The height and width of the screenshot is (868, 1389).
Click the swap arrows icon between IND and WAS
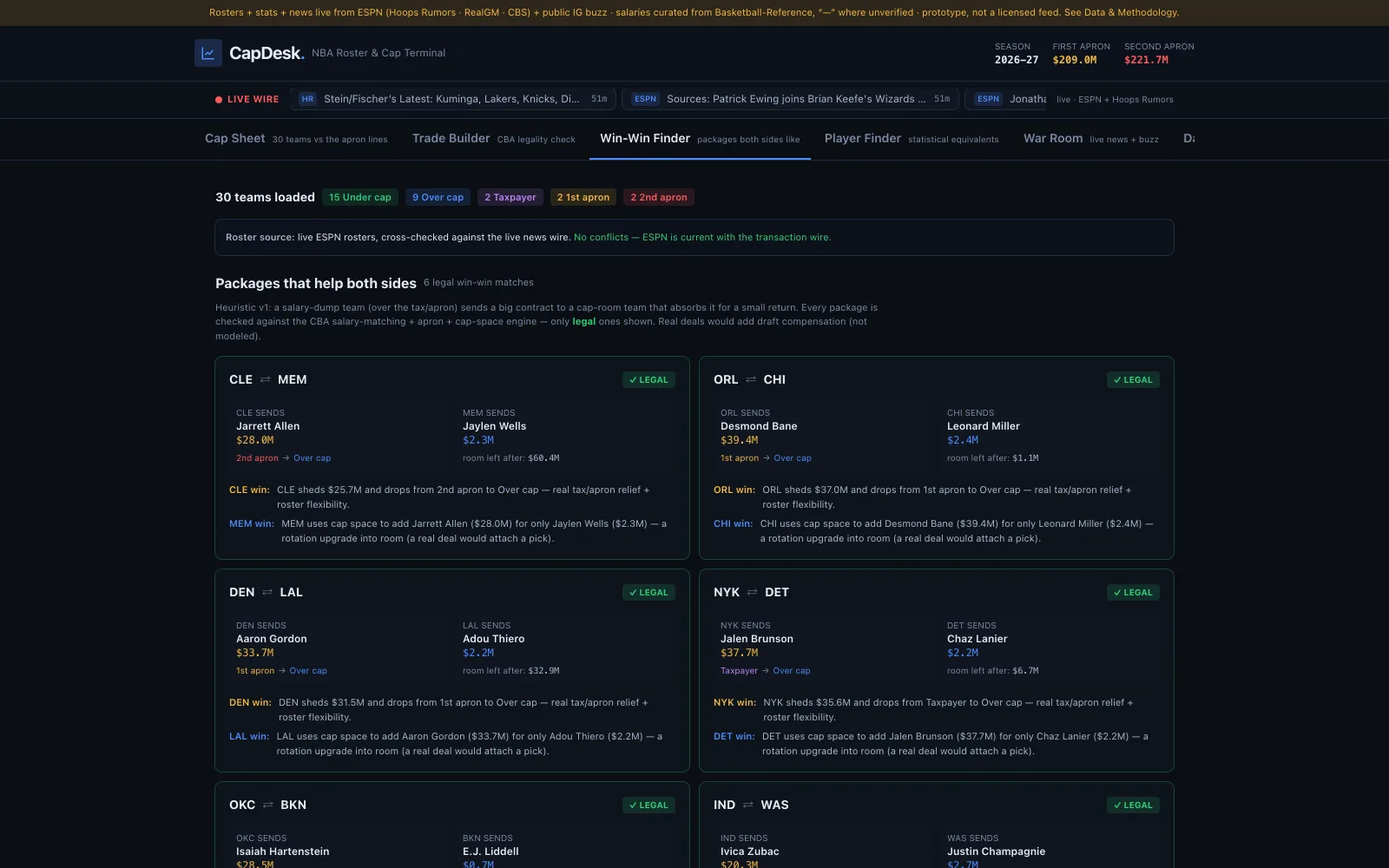(x=748, y=805)
